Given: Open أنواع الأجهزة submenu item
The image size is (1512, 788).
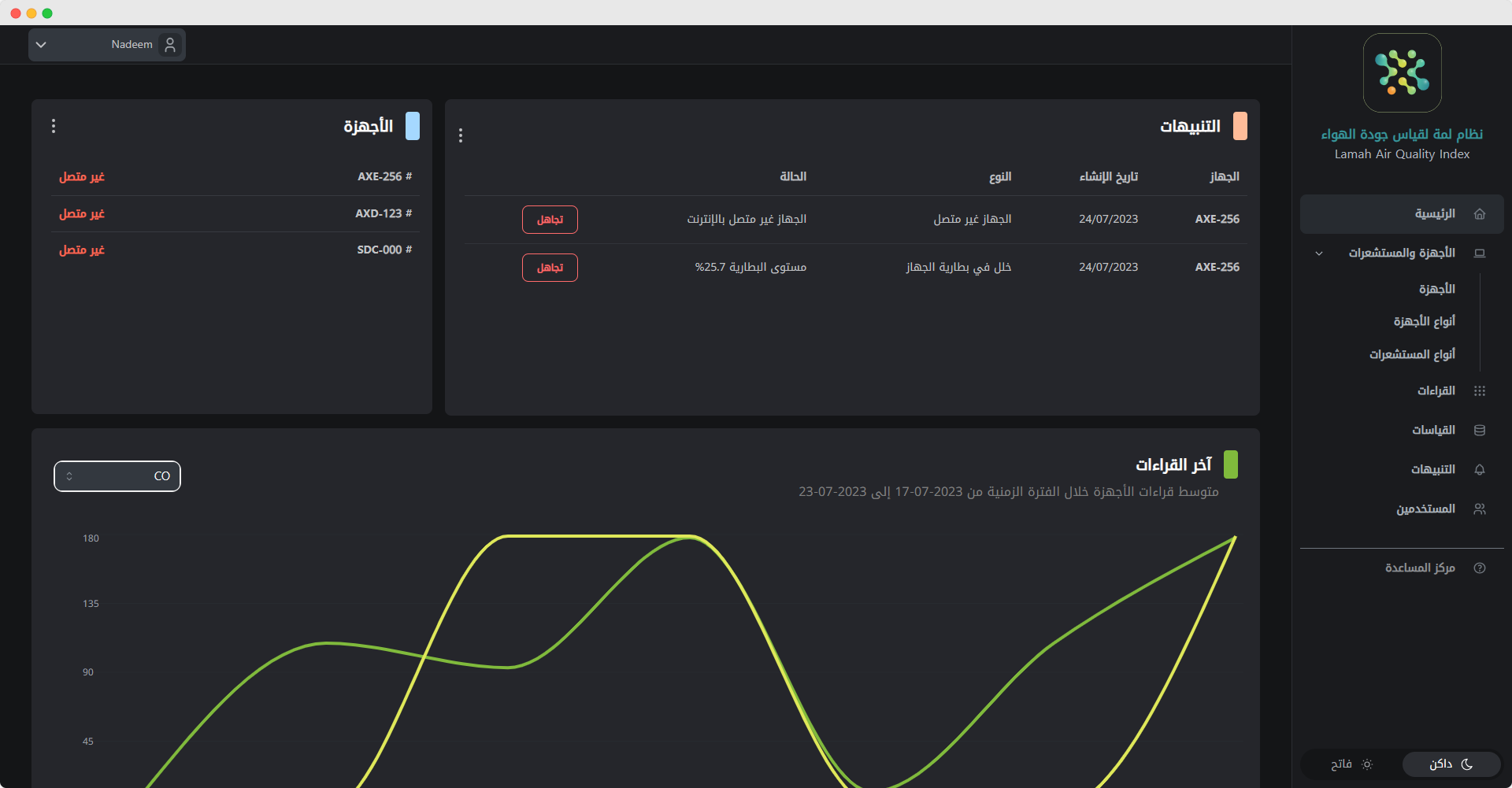Looking at the screenshot, I should 1424,321.
